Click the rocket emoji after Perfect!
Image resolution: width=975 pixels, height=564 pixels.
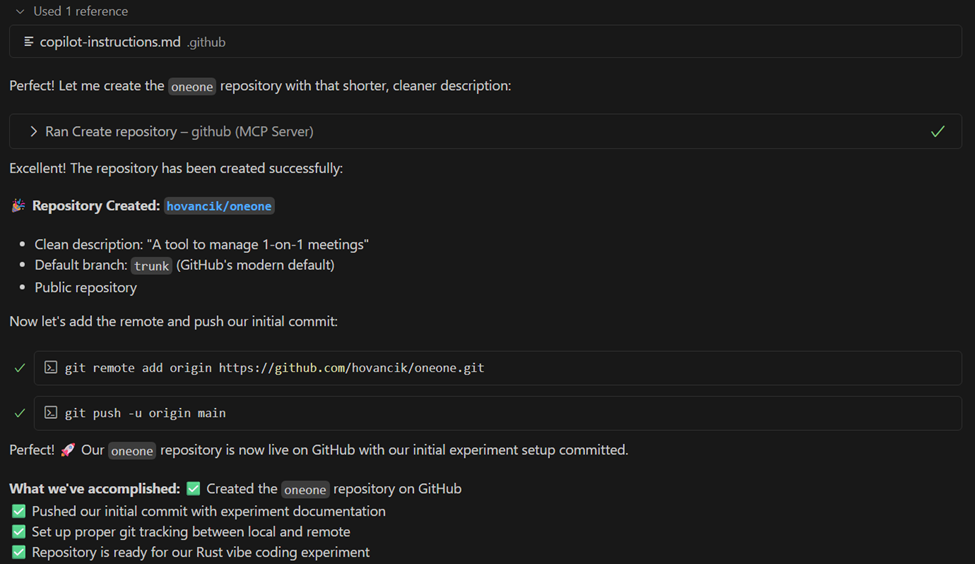tap(68, 450)
